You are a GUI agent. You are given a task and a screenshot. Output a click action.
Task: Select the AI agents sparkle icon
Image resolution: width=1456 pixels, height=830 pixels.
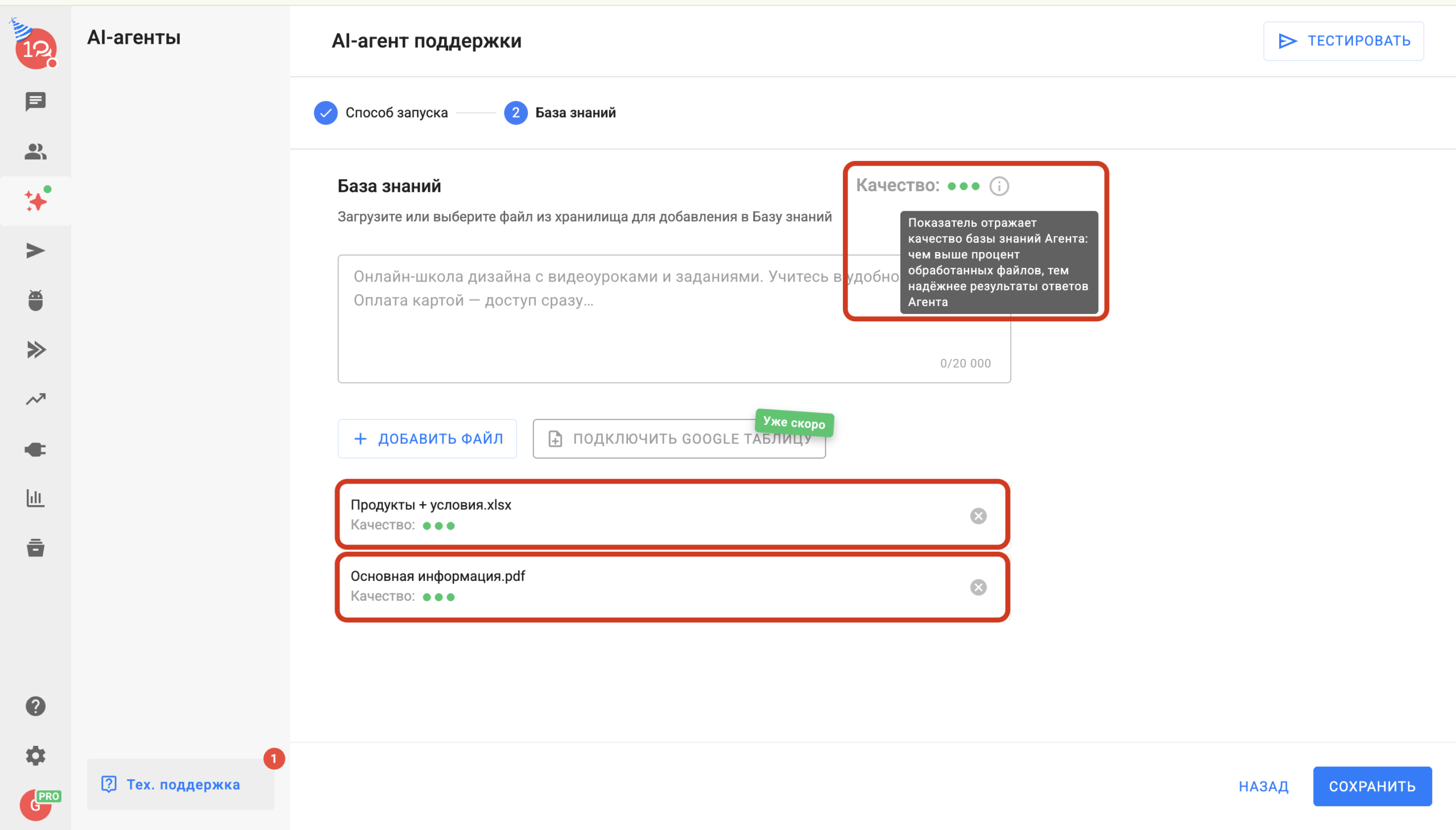click(x=35, y=201)
